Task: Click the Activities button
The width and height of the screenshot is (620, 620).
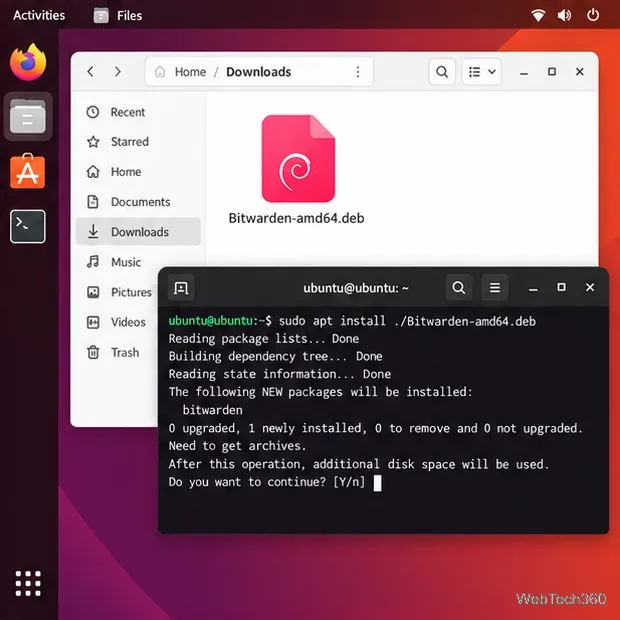Action: tap(39, 15)
